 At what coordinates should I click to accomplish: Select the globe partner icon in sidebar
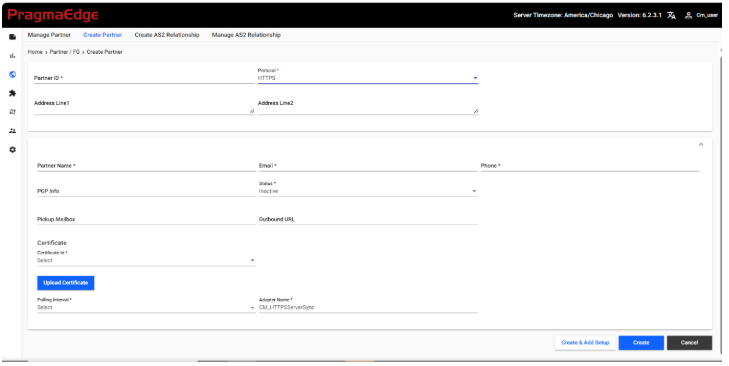[x=13, y=74]
